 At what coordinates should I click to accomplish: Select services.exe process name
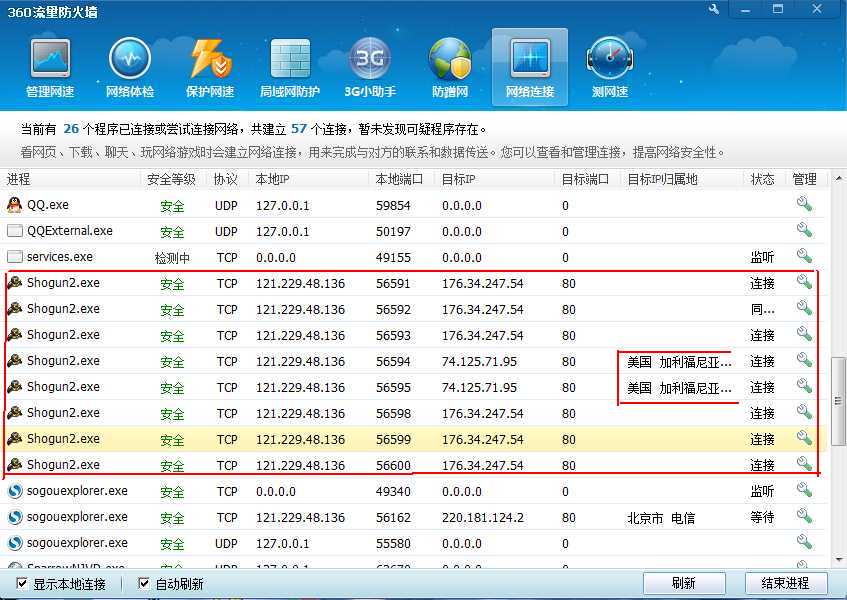click(x=60, y=257)
